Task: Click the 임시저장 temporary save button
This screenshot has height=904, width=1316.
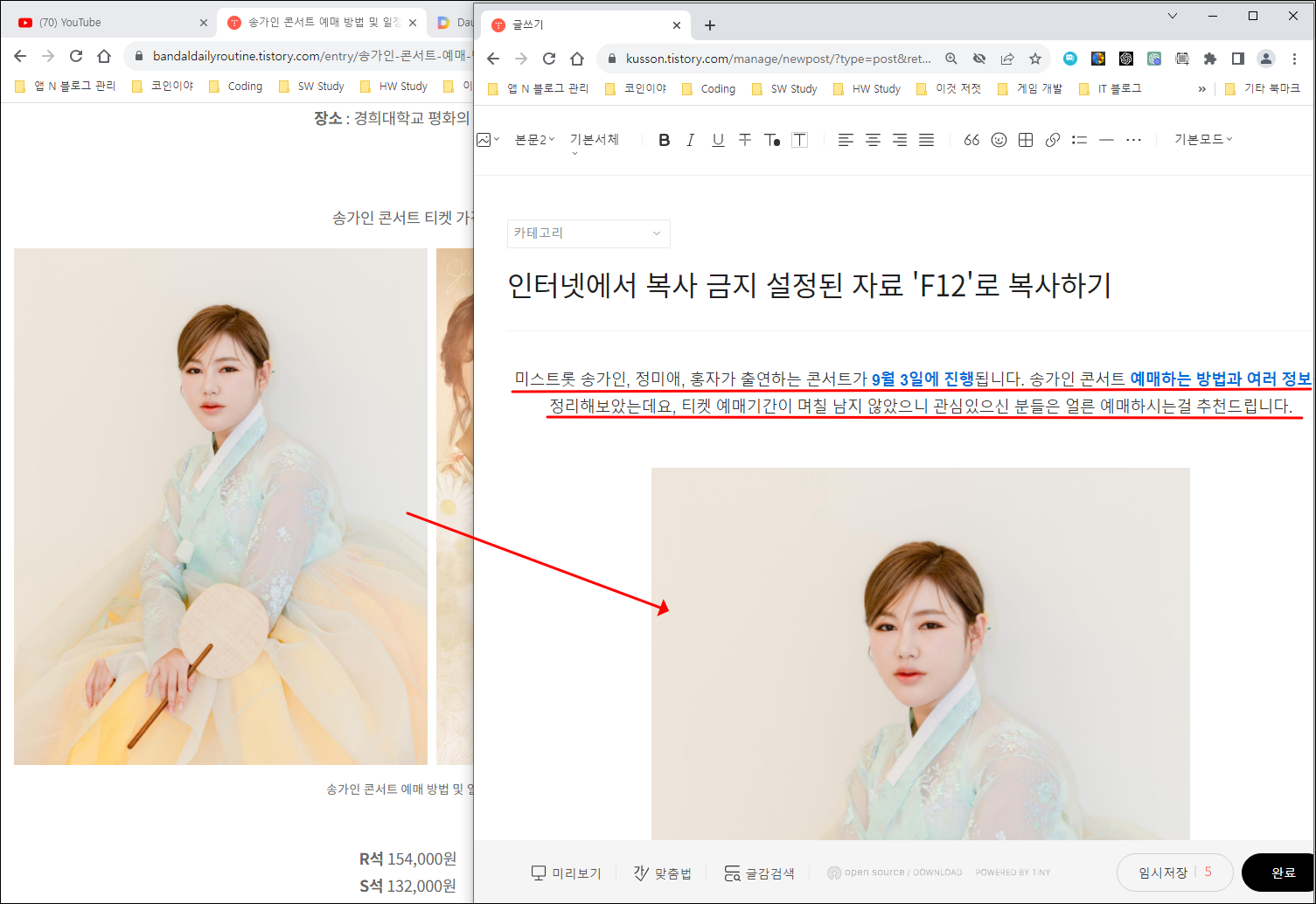Action: pos(1162,873)
